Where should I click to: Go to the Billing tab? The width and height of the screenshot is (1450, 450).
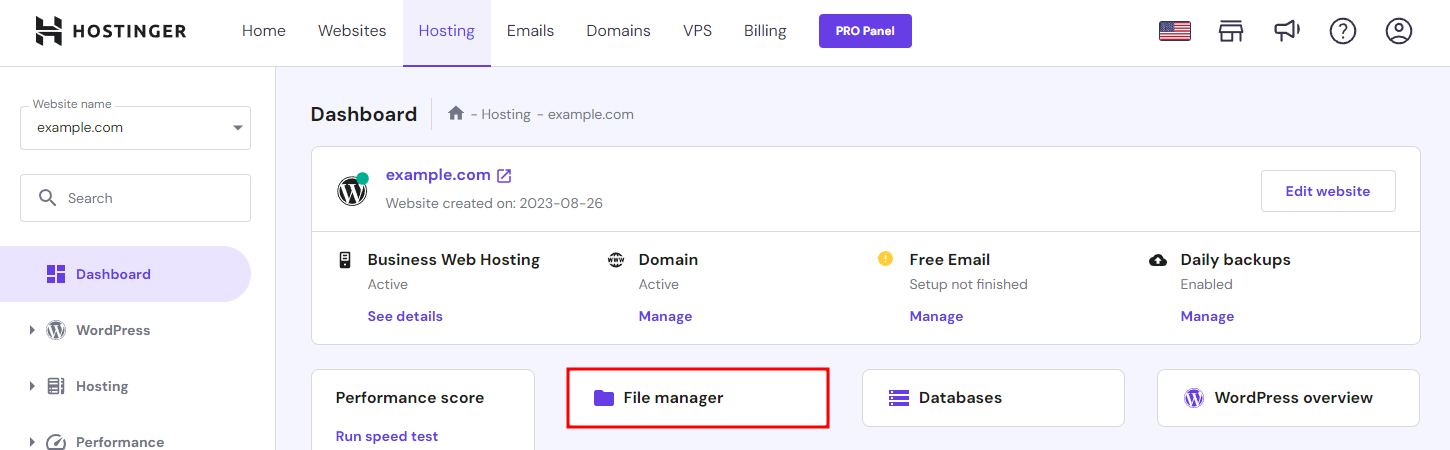pyautogui.click(x=765, y=31)
